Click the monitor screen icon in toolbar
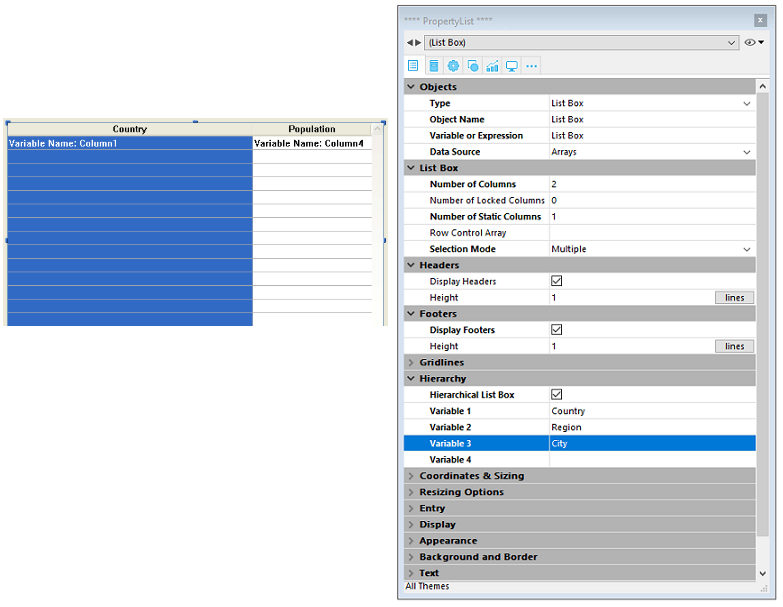 [x=512, y=66]
